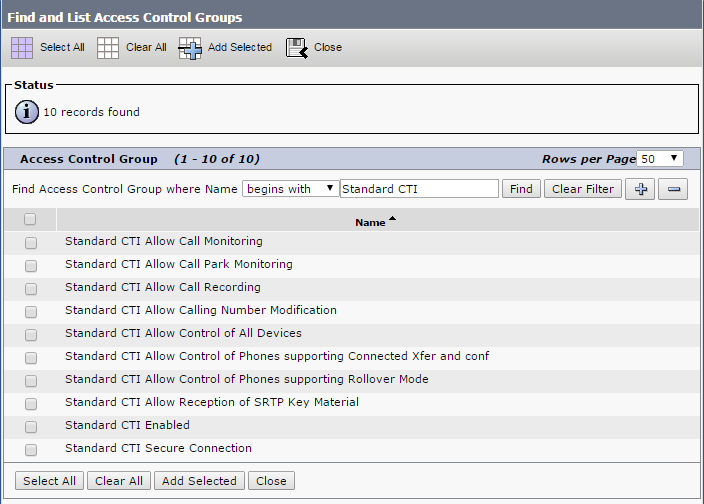Click the bottom Add Selected button
This screenshot has height=504, width=704.
click(199, 481)
